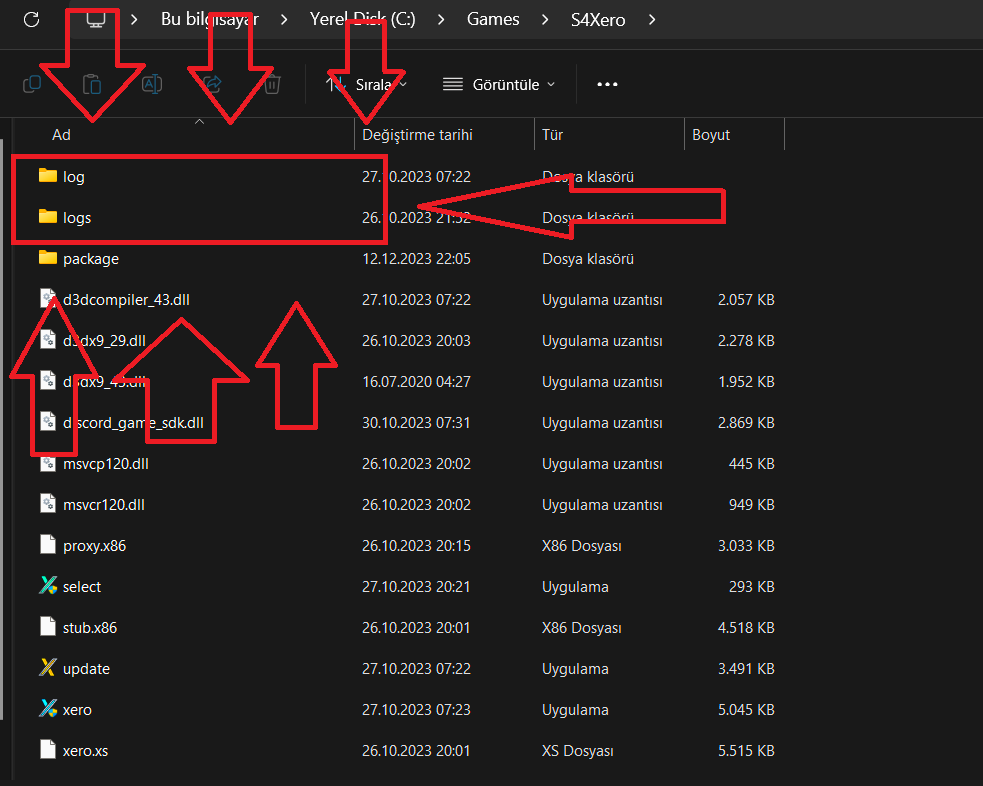Screen dimensions: 983x786
Task: Click the package folder icon
Action: (47, 258)
